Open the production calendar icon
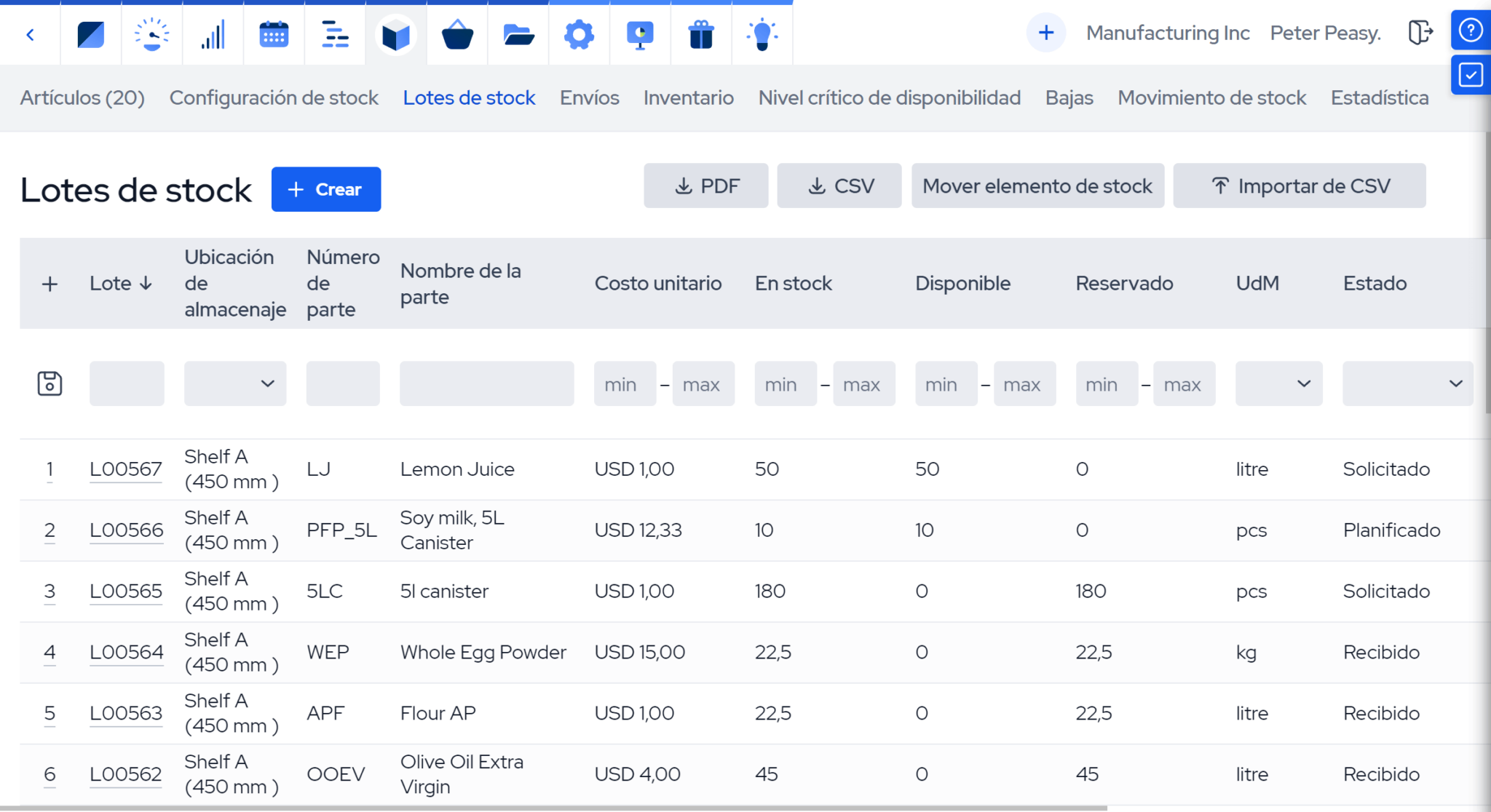Image resolution: width=1491 pixels, height=812 pixels. [x=274, y=33]
